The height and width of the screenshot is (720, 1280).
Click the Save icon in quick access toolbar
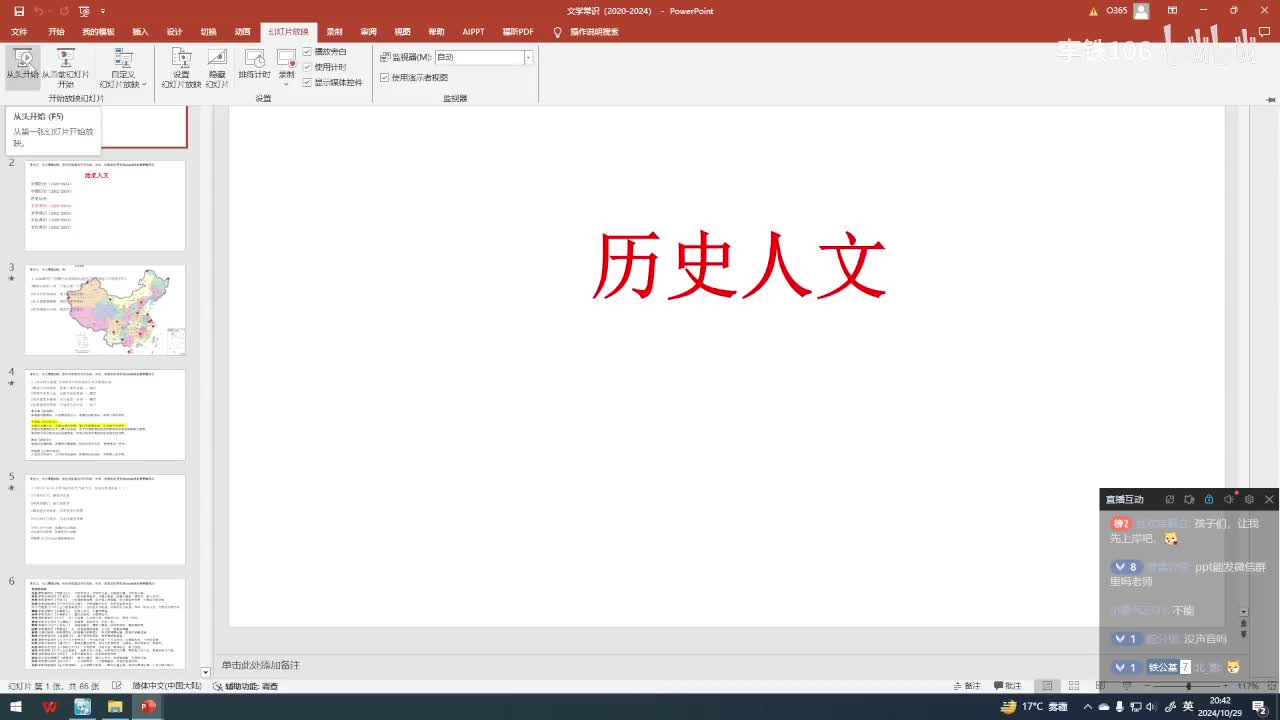[19, 11]
